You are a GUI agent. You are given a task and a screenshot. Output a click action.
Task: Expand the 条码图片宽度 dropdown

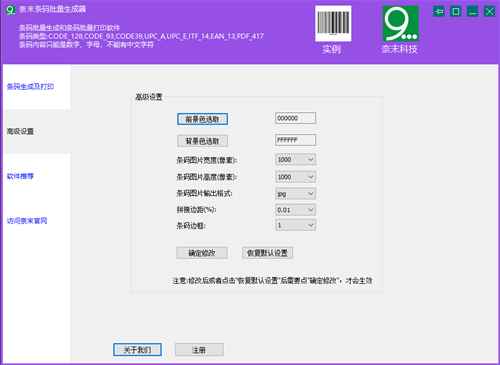click(x=295, y=160)
